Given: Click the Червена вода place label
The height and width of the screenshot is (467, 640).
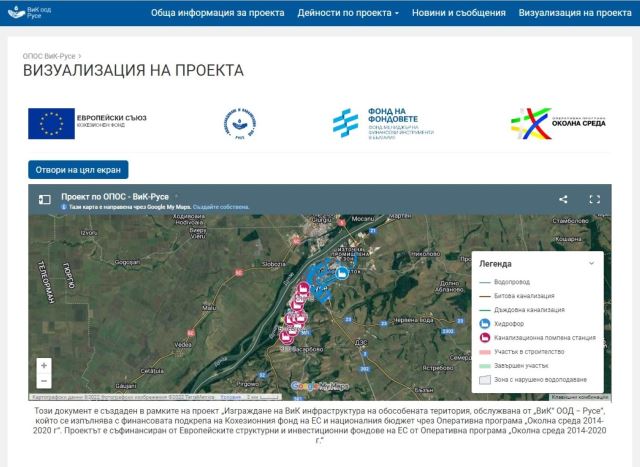Looking at the screenshot, I should click(x=413, y=320).
